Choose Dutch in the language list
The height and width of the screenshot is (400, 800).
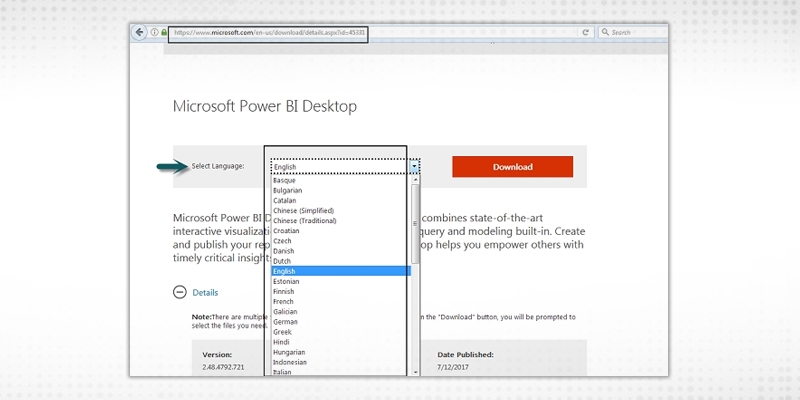click(x=341, y=261)
